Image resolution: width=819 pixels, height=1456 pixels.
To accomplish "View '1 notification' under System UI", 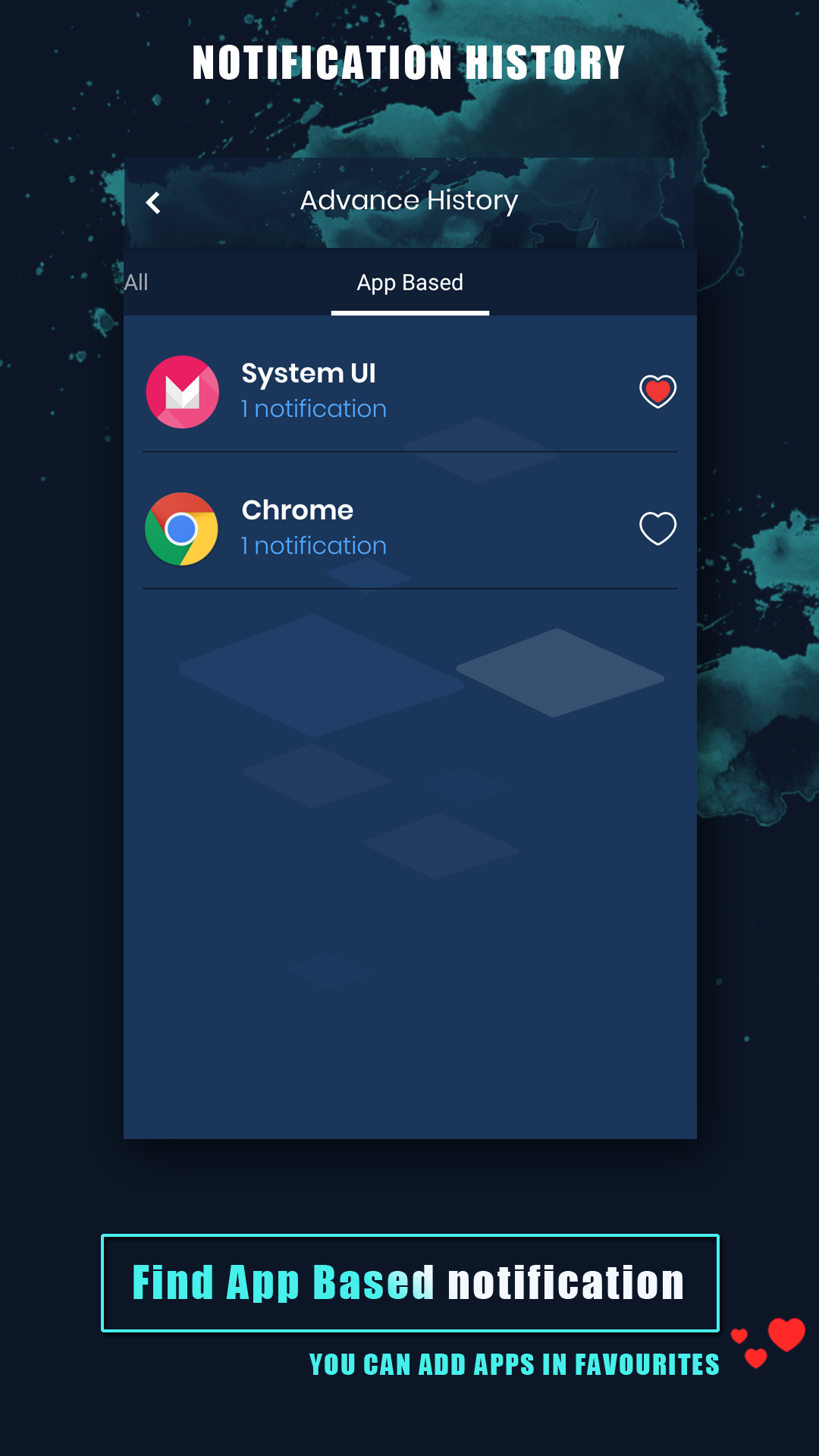I will click(314, 409).
